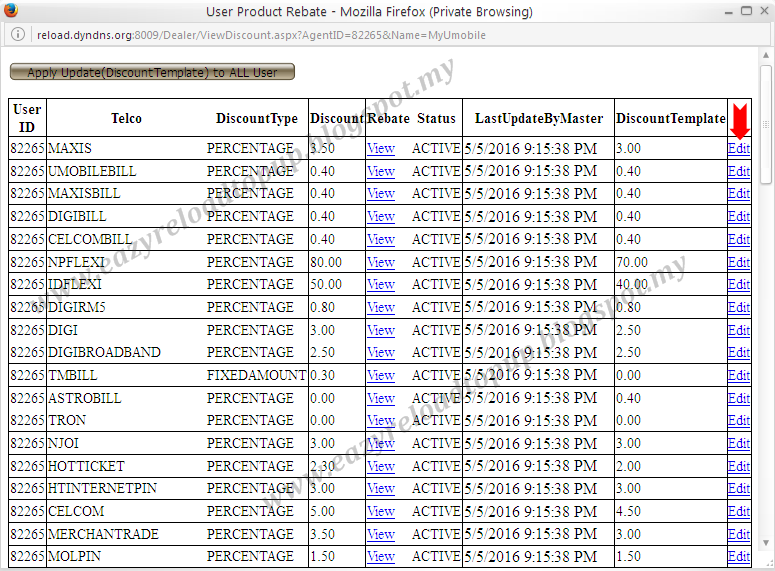This screenshot has height=571, width=775.
Task: View rebate for HOTTICKET
Action: [x=381, y=466]
